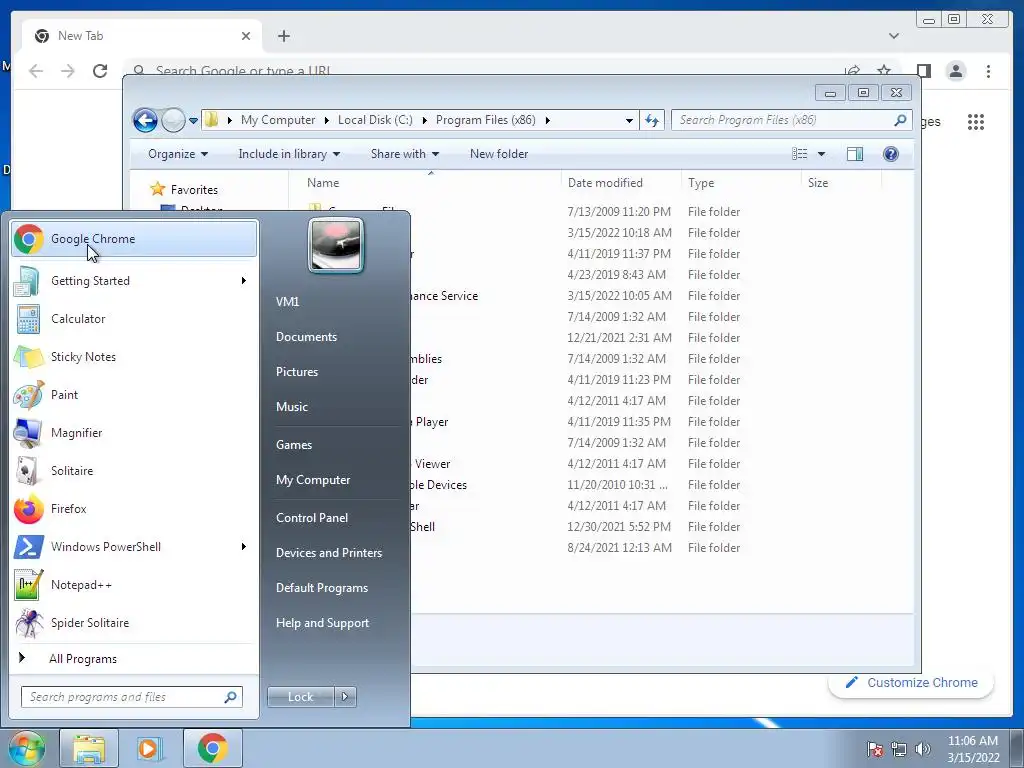
Task: Open address bar history dropdown
Action: (x=629, y=120)
